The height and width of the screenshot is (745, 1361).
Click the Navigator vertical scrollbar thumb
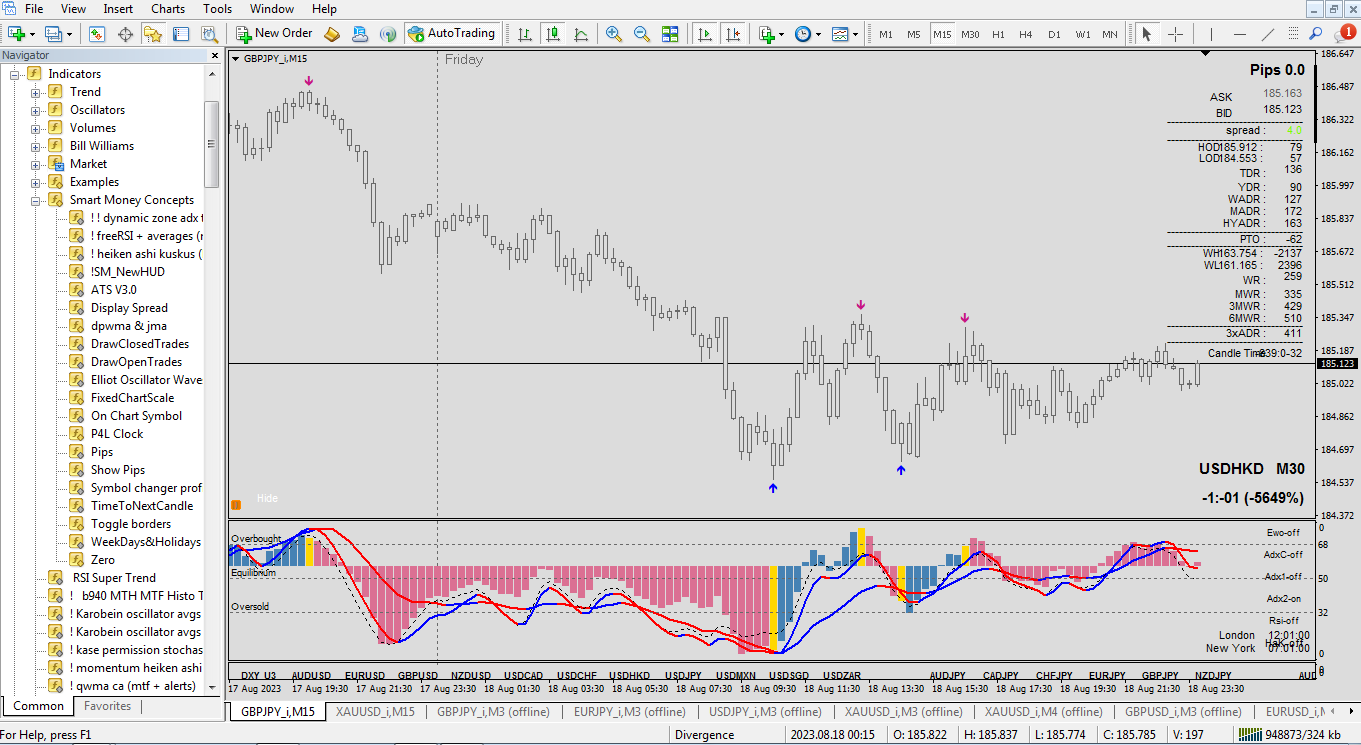pos(211,143)
